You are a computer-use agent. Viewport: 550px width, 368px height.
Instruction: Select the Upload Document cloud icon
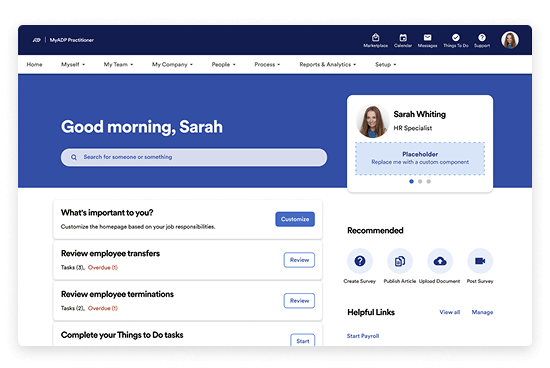point(440,261)
